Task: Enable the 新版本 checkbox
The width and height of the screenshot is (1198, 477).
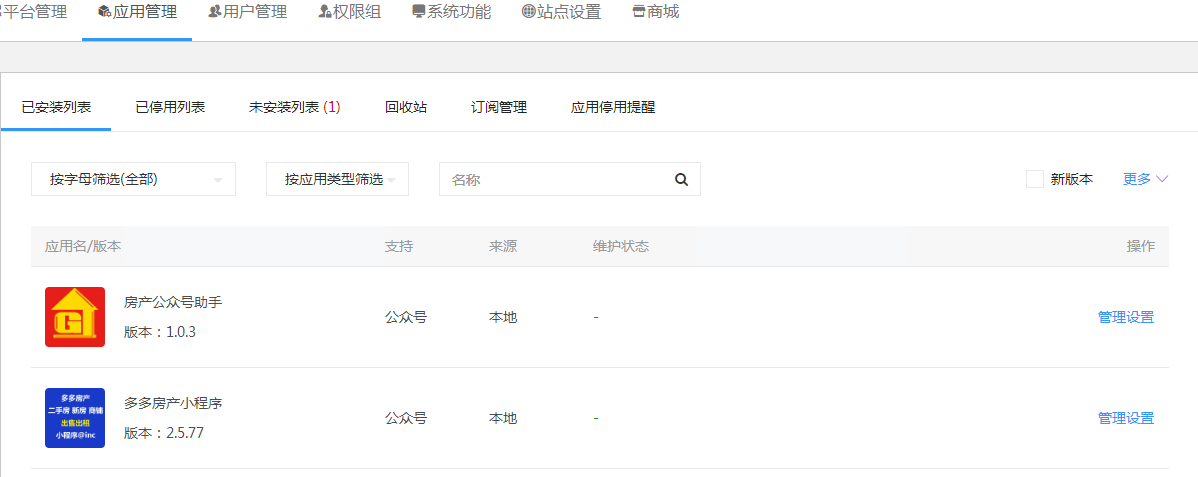Action: (1034, 179)
